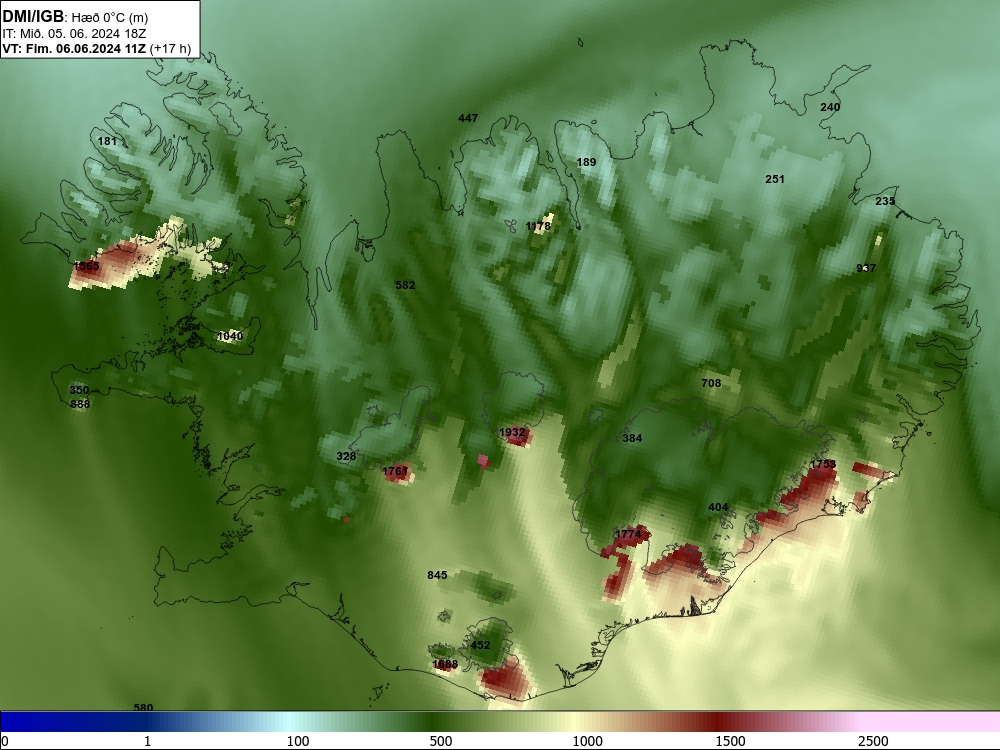The width and height of the screenshot is (1000, 750).
Task: Select the 350 label on the peninsula
Action: tap(80, 390)
